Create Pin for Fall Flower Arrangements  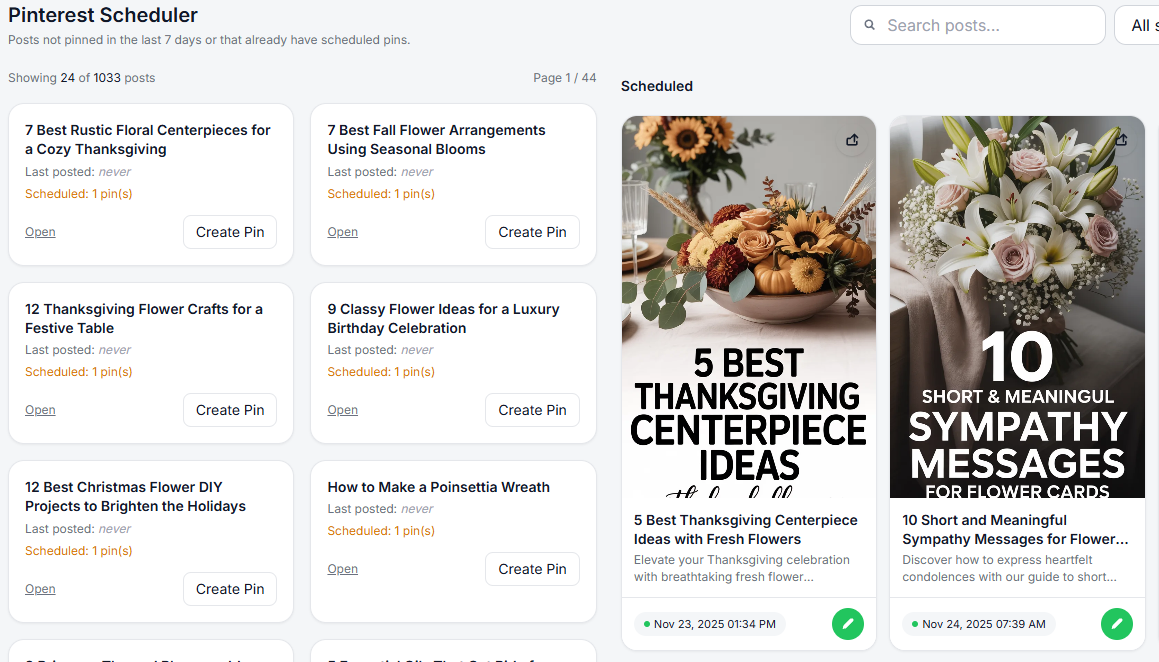(532, 231)
